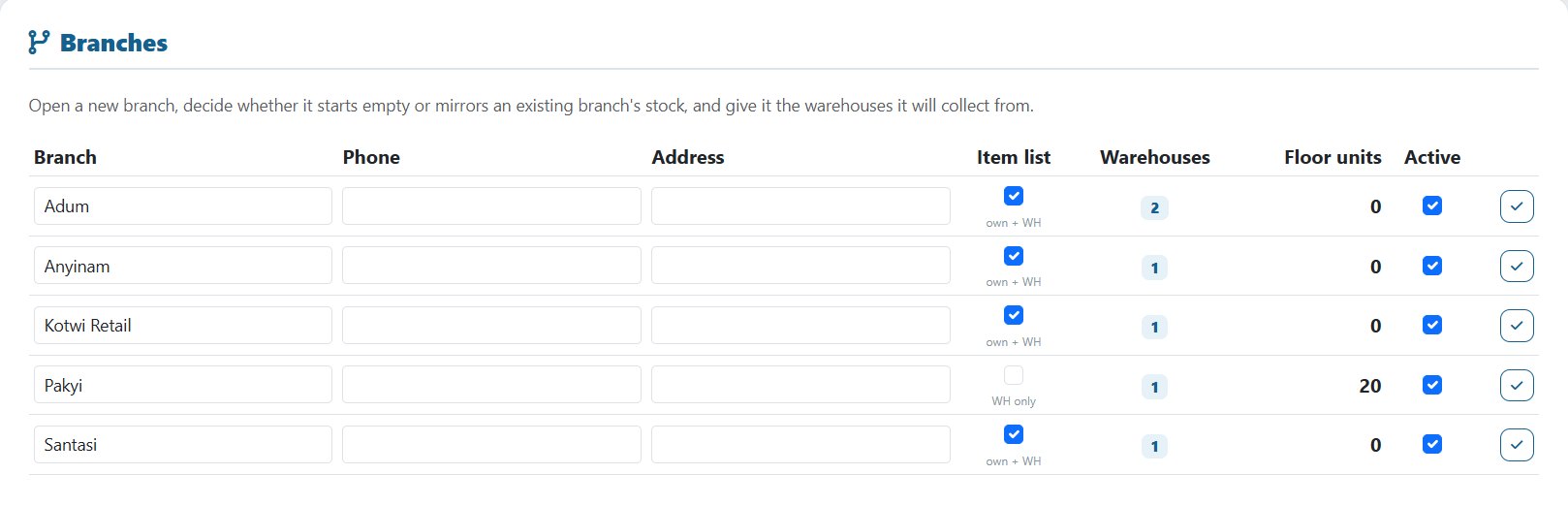Click the Branches heading branch icon
Screen dimensions: 1568x506
[x=39, y=43]
